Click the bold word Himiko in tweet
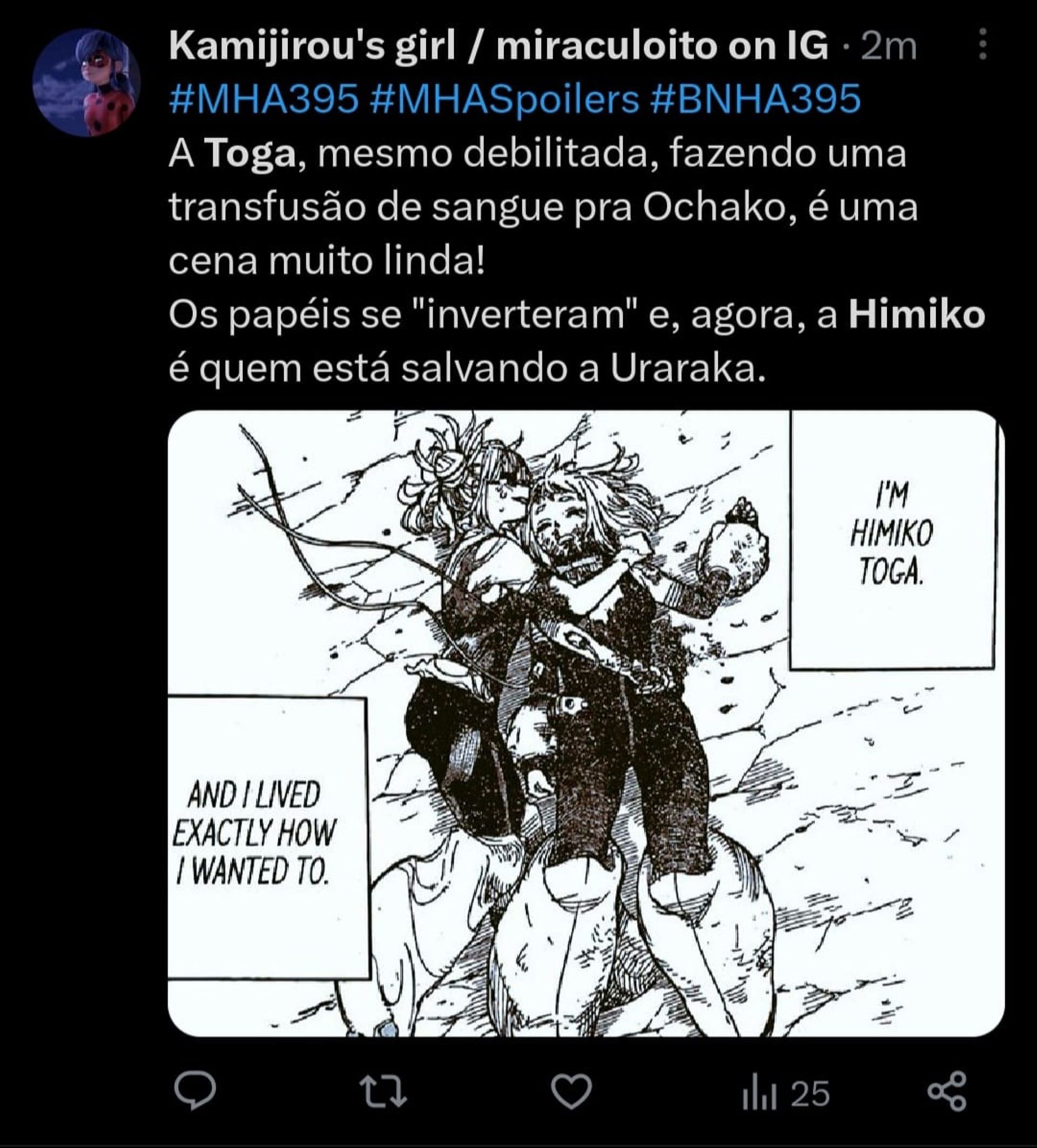Viewport: 1037px width, 1148px height. click(x=917, y=315)
